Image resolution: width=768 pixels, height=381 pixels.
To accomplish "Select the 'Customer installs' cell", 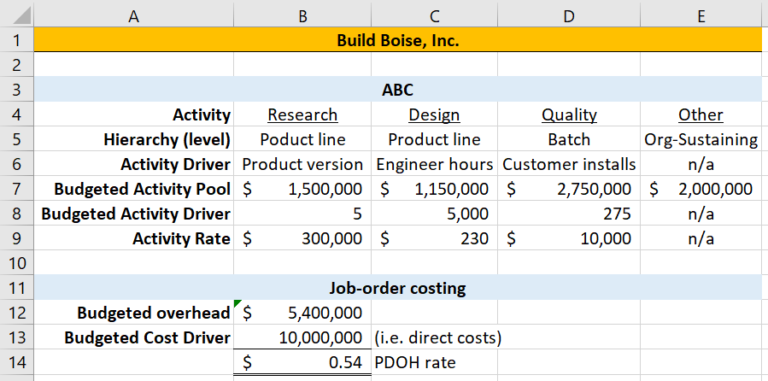I will [569, 164].
